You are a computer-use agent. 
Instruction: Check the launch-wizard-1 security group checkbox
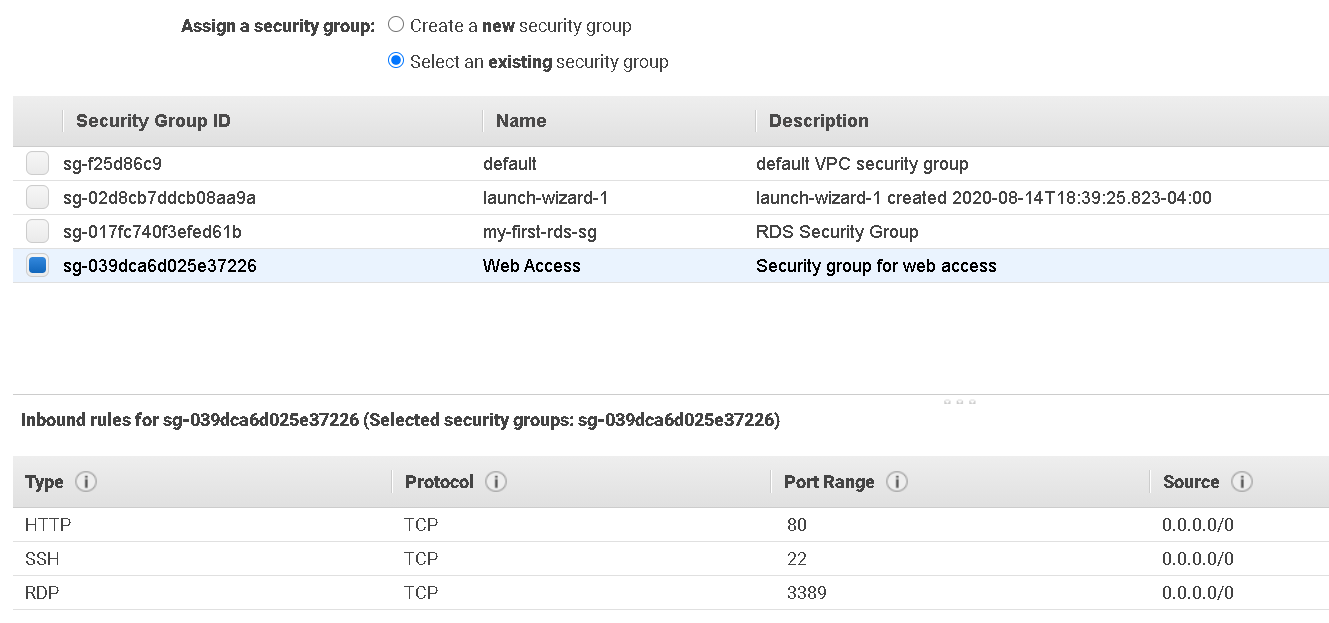tap(37, 196)
